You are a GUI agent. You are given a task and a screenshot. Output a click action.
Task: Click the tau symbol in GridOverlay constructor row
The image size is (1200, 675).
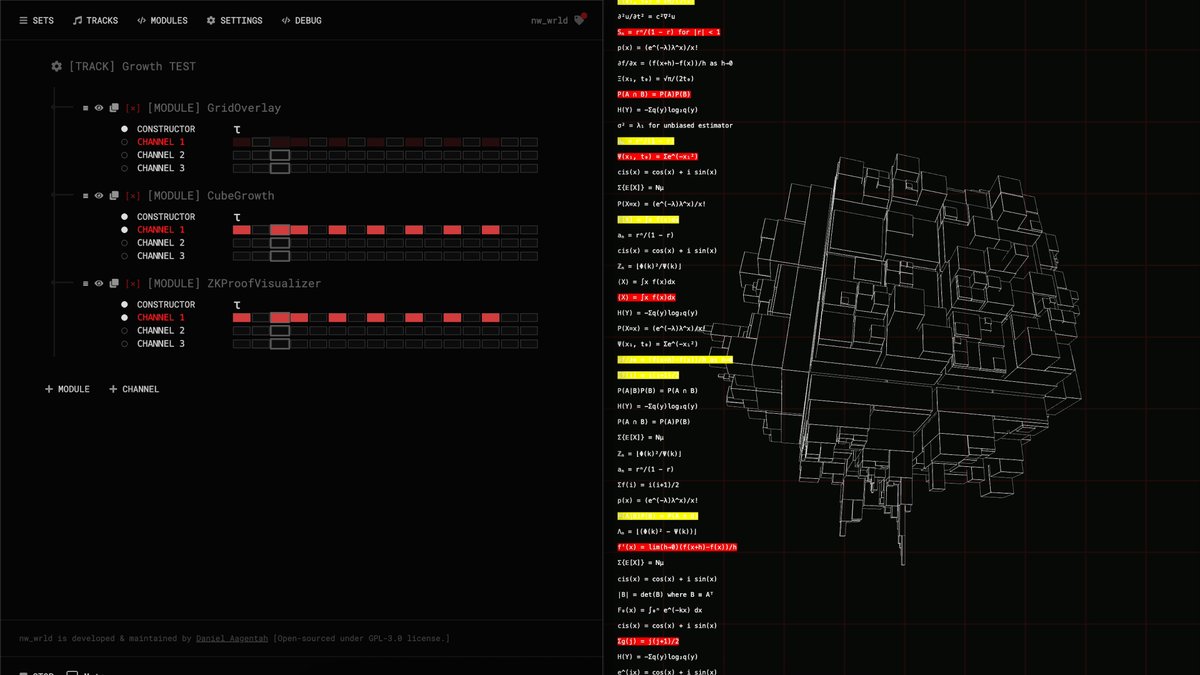237,129
